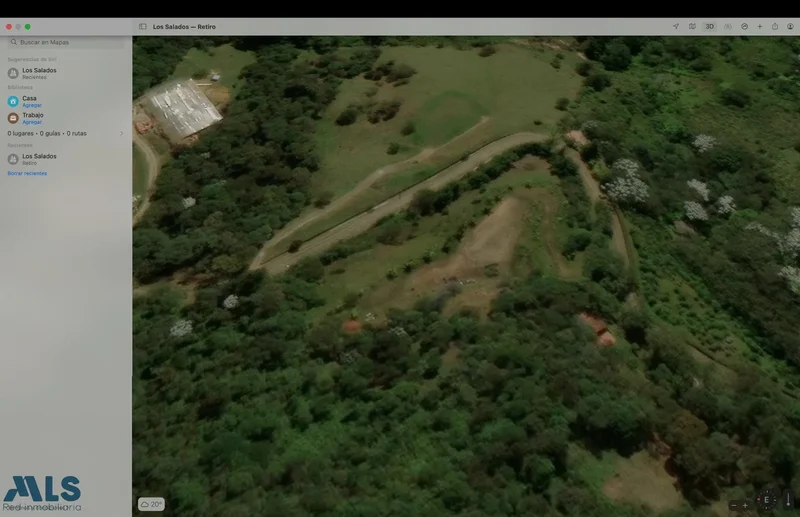
Task: Open the share icon in toolbar
Action: pyautogui.click(x=774, y=27)
